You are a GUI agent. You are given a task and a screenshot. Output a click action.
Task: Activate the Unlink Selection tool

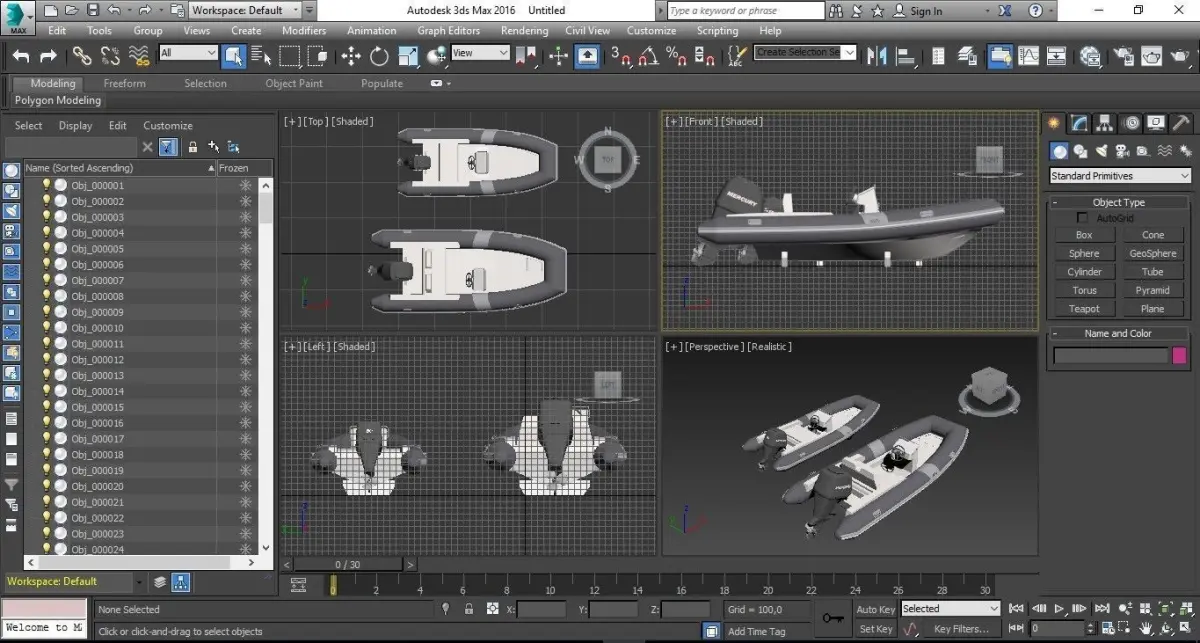[x=110, y=56]
